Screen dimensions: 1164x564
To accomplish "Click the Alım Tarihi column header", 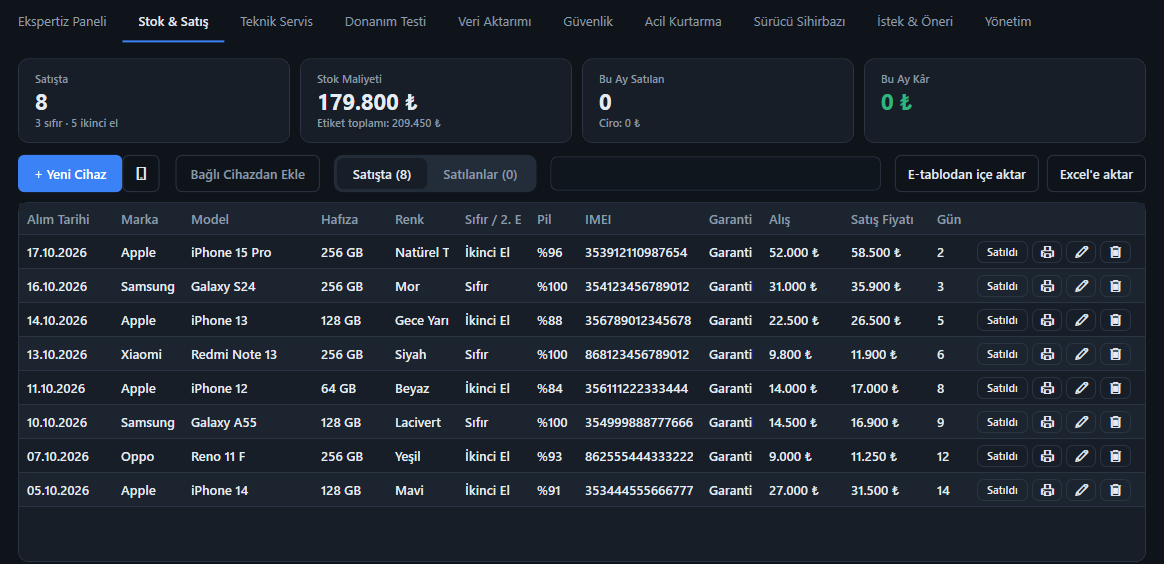I will [x=58, y=220].
